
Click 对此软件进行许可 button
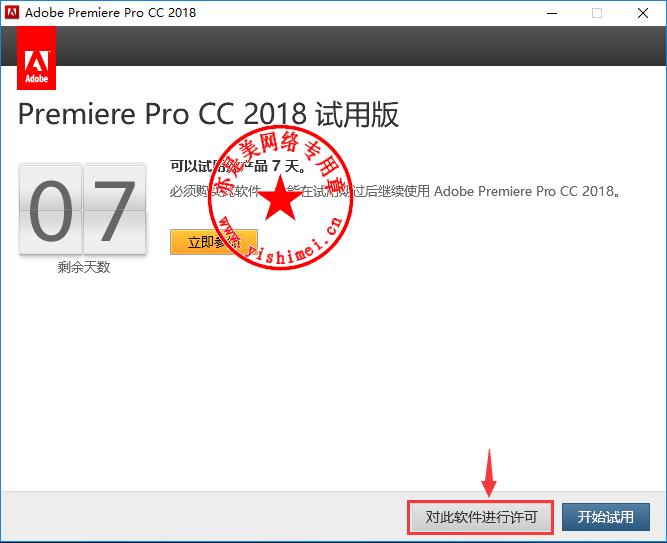point(481,517)
